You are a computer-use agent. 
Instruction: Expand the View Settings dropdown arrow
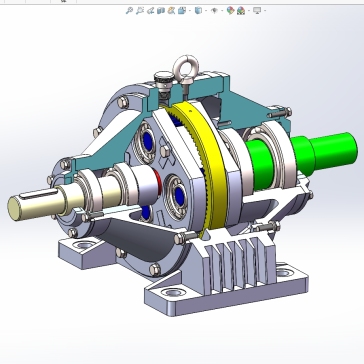(265, 11)
